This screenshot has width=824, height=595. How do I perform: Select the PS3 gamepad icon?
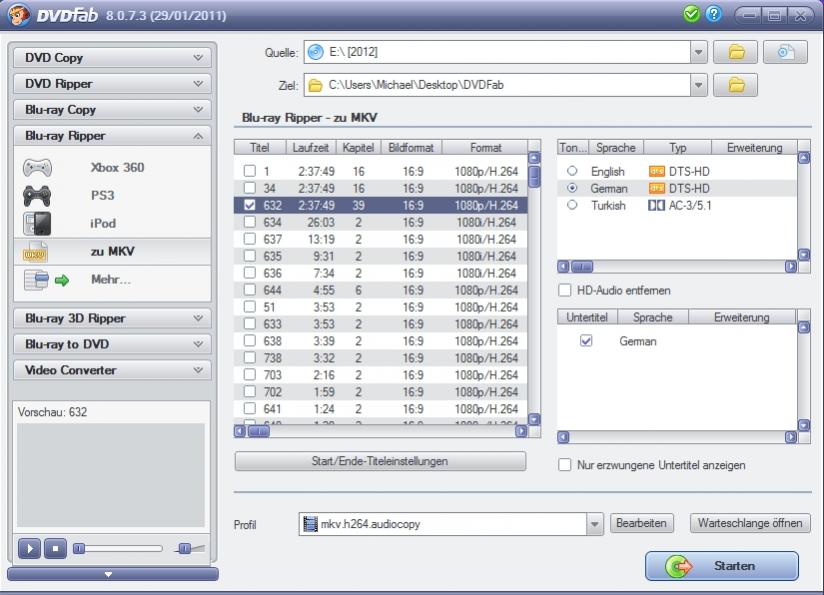[38, 197]
